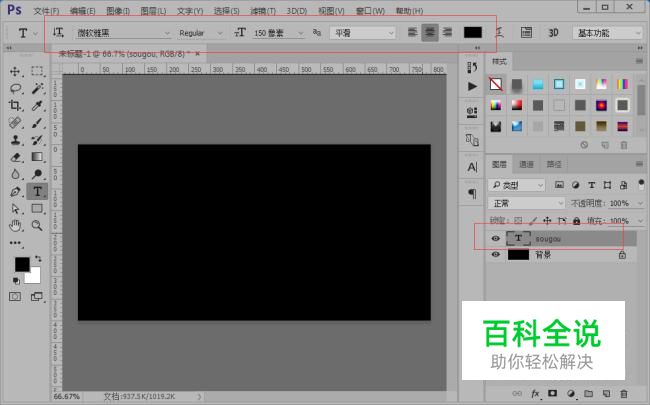Open the opacity 不透明度 dropdown arrow
The height and width of the screenshot is (405, 650).
pyautogui.click(x=640, y=204)
